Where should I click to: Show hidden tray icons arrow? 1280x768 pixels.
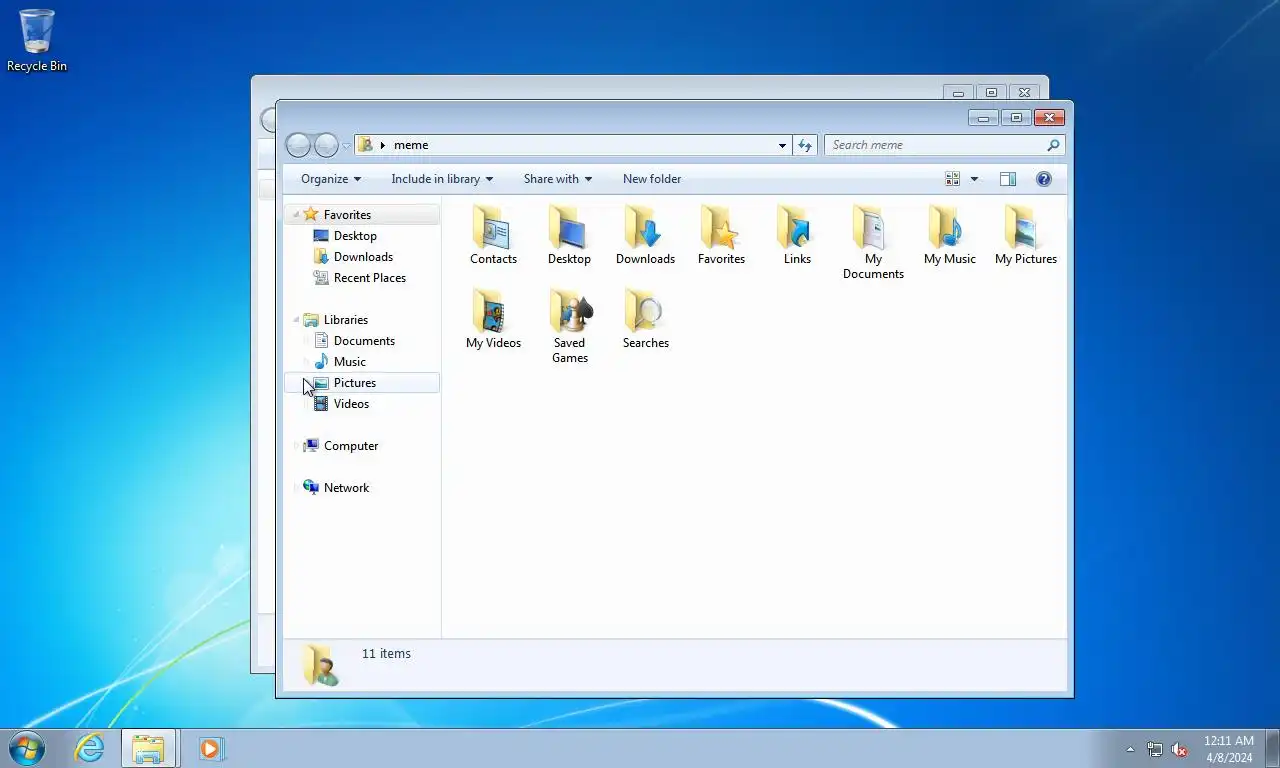coord(1131,749)
